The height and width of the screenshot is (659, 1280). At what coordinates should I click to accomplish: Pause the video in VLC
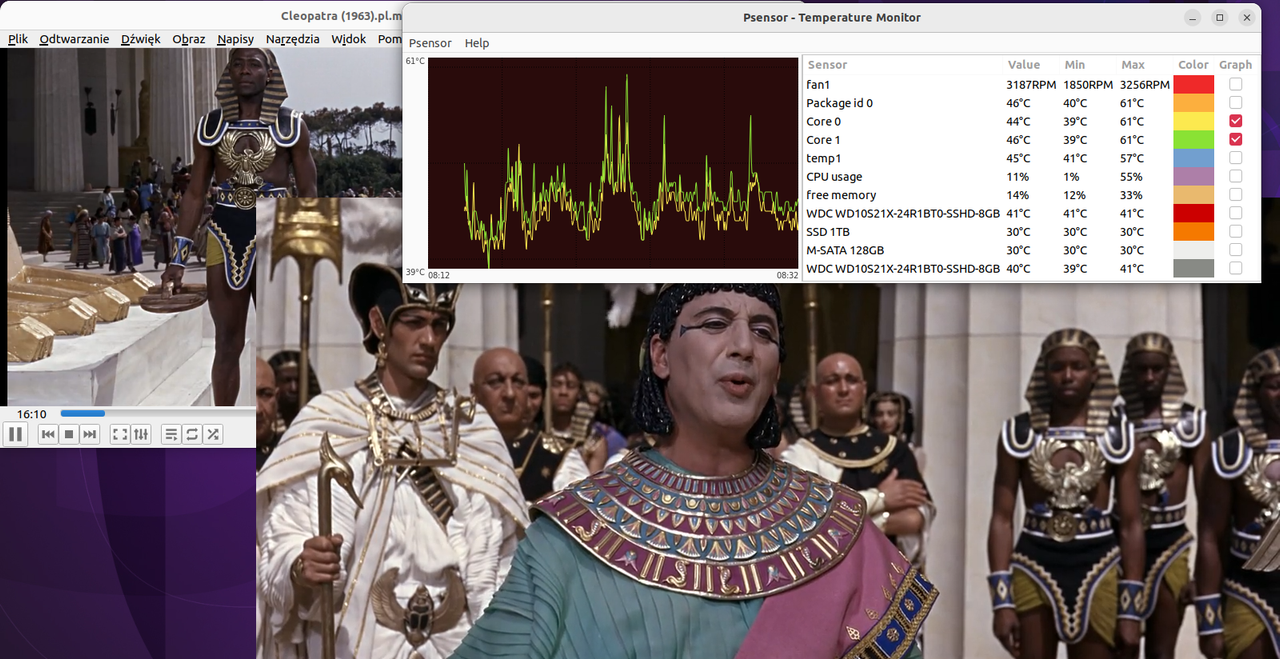(x=15, y=434)
